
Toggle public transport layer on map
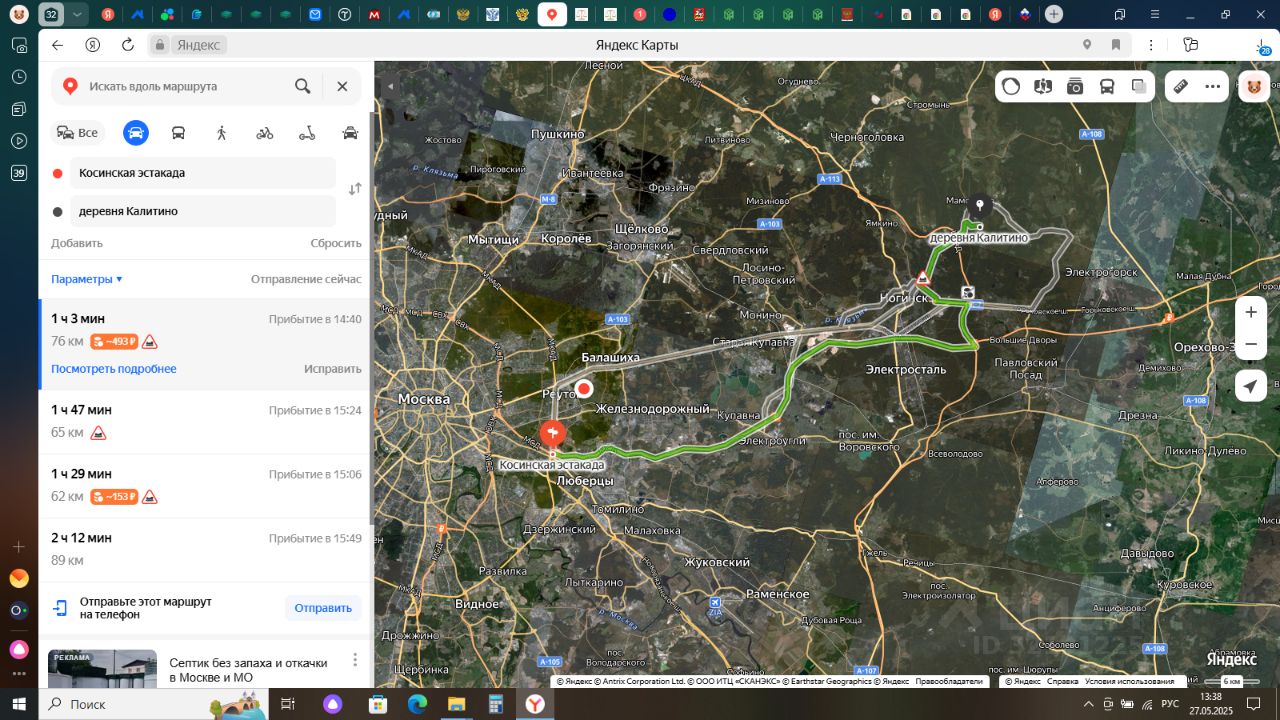pyautogui.click(x=1107, y=86)
